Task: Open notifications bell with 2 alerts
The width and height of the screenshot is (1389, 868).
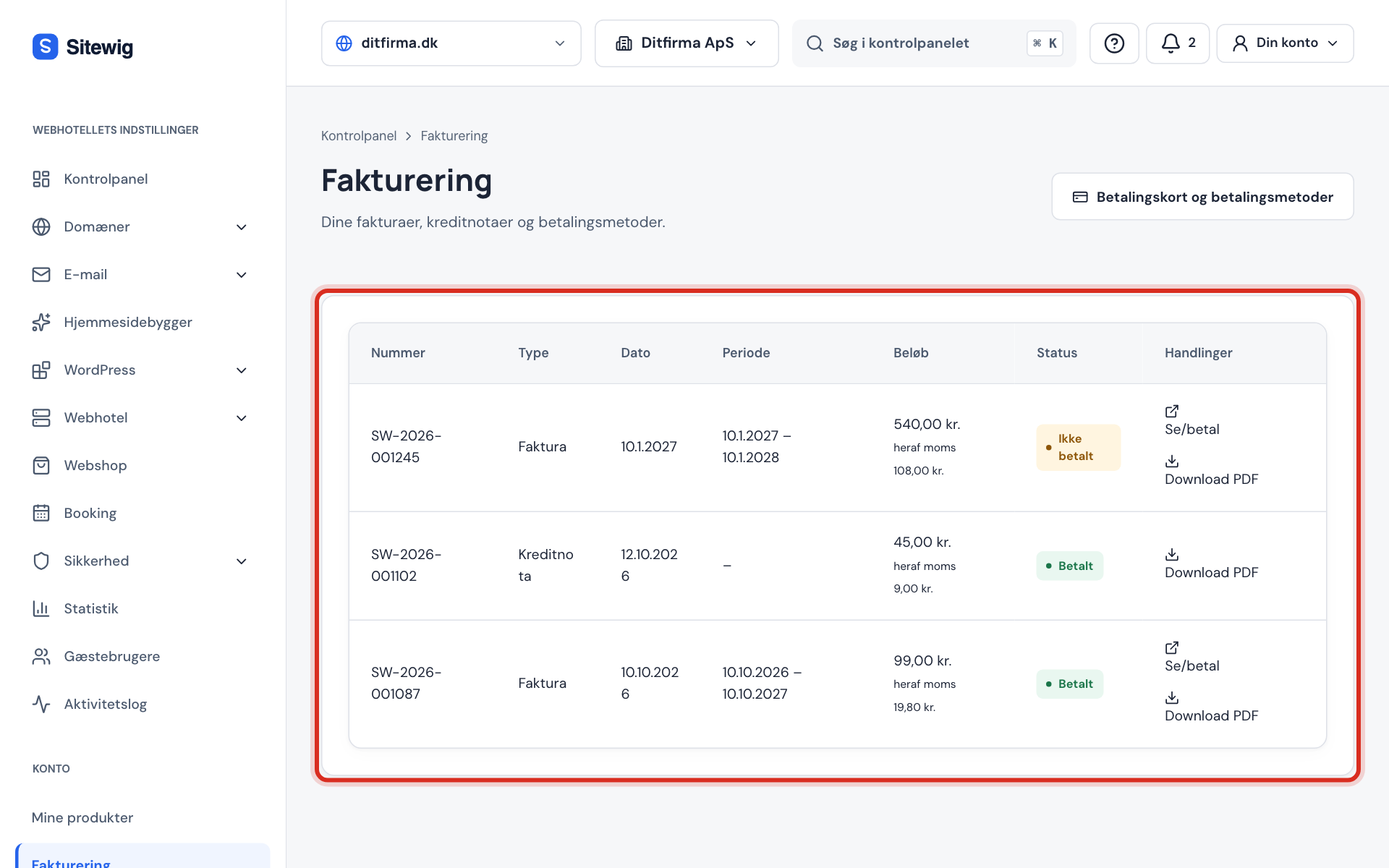Action: 1178,43
